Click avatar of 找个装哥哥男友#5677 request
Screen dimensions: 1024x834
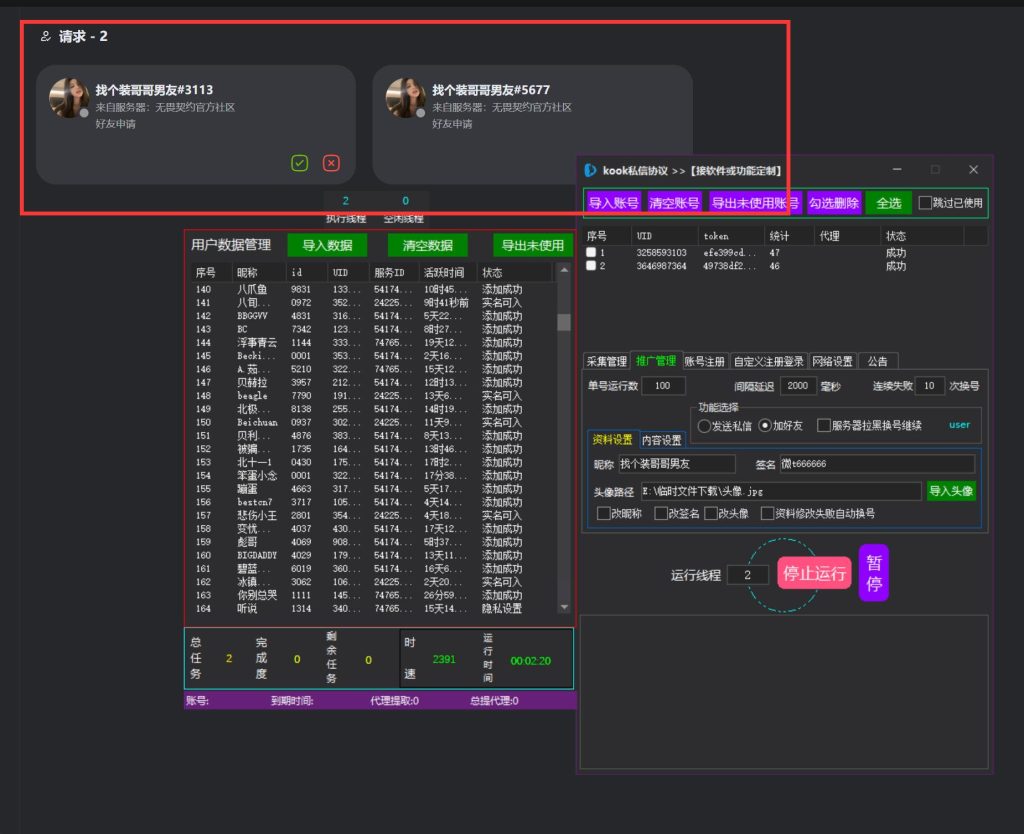[406, 98]
